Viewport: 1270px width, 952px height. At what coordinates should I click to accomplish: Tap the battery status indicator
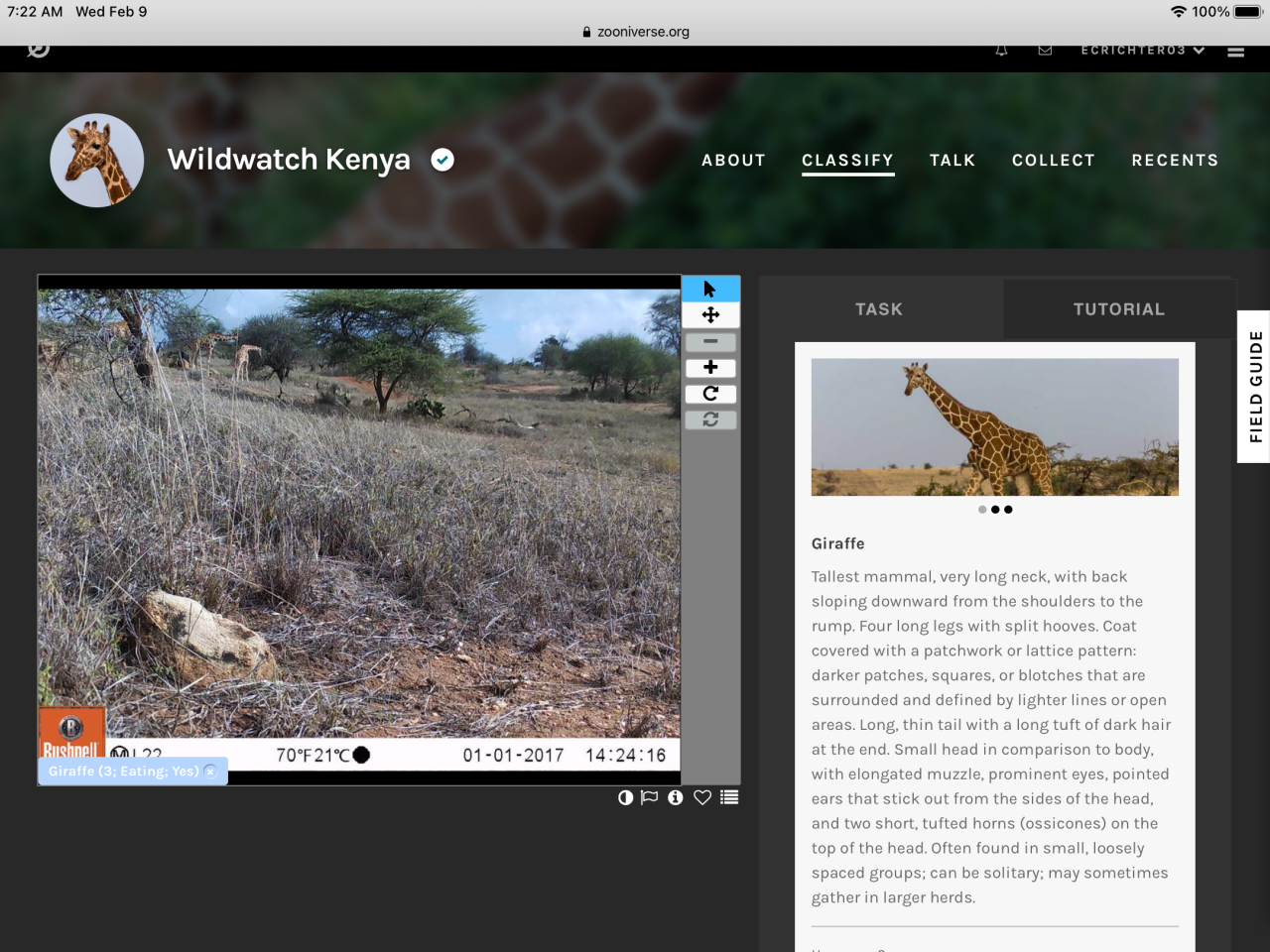(x=1248, y=12)
